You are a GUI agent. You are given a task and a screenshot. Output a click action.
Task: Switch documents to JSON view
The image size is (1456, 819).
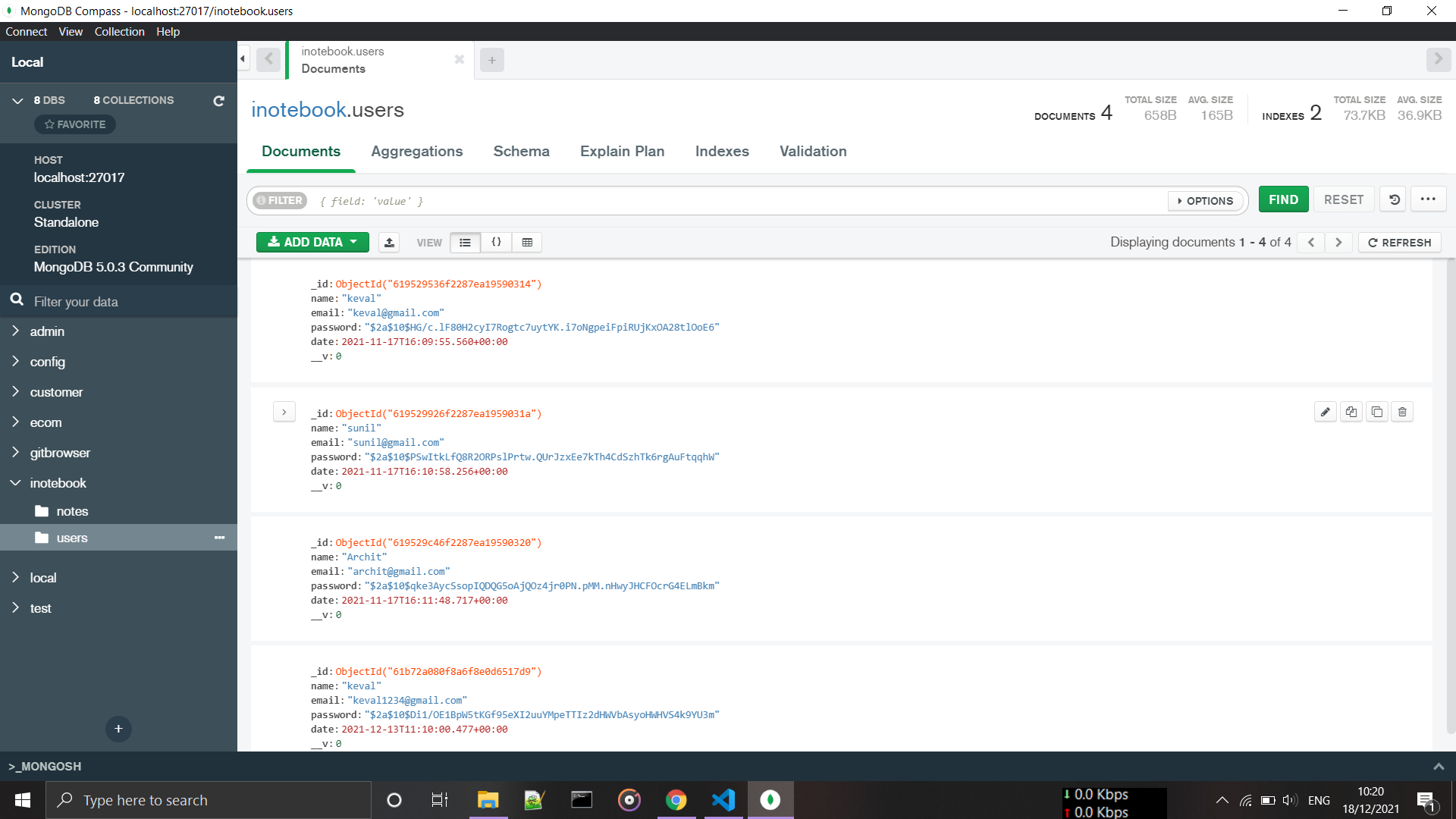pyautogui.click(x=497, y=242)
